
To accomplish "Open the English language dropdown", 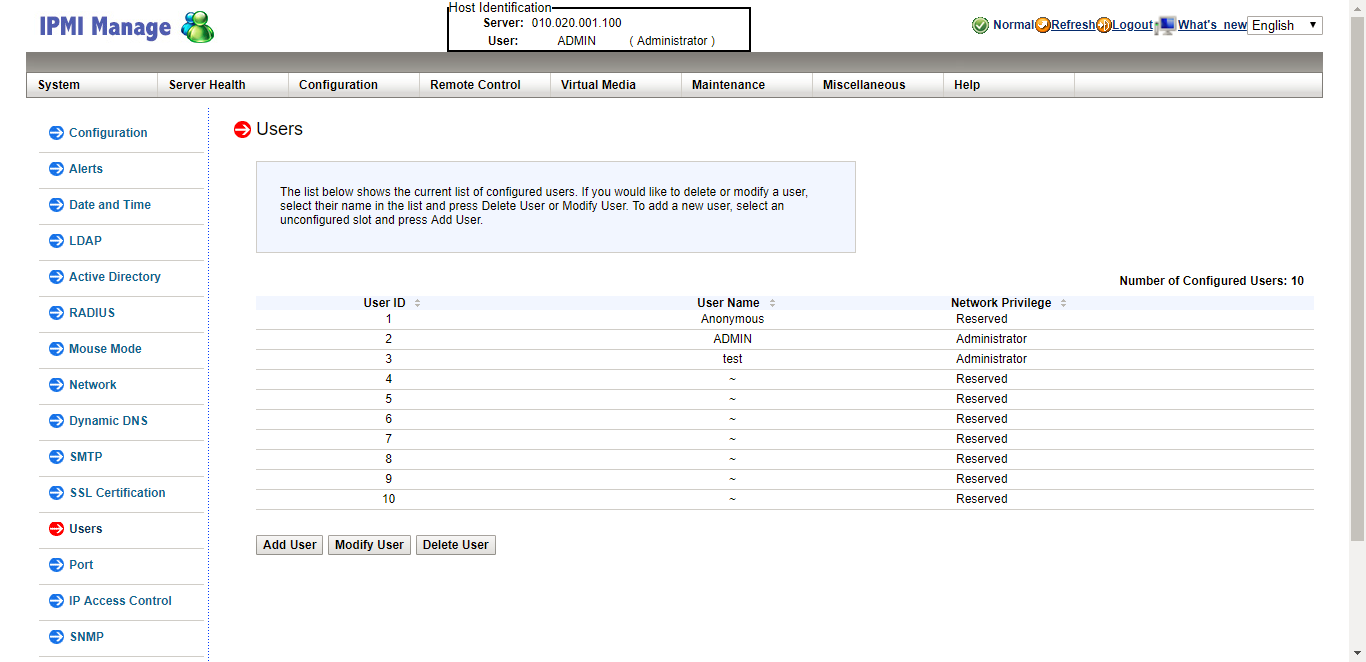I will tap(1284, 25).
